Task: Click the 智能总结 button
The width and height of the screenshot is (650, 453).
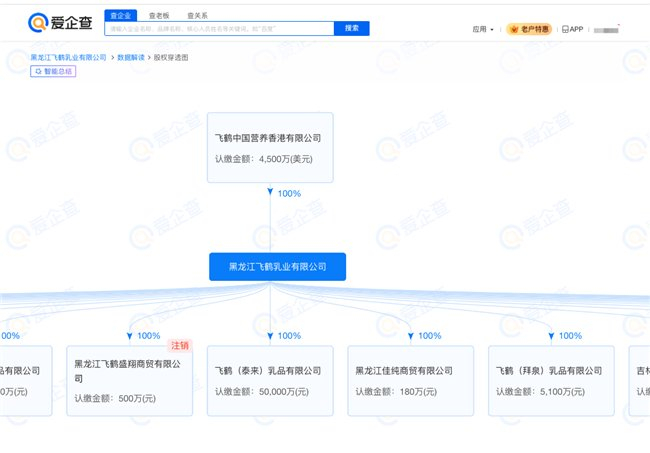Action: [x=53, y=71]
